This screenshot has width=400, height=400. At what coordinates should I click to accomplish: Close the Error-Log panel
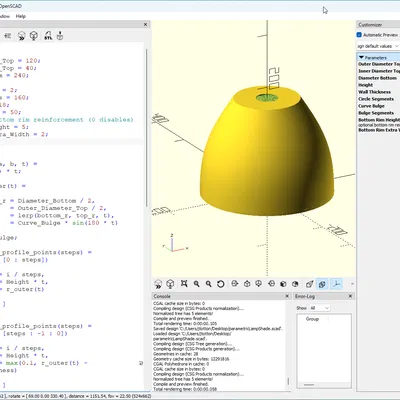pyautogui.click(x=350, y=296)
